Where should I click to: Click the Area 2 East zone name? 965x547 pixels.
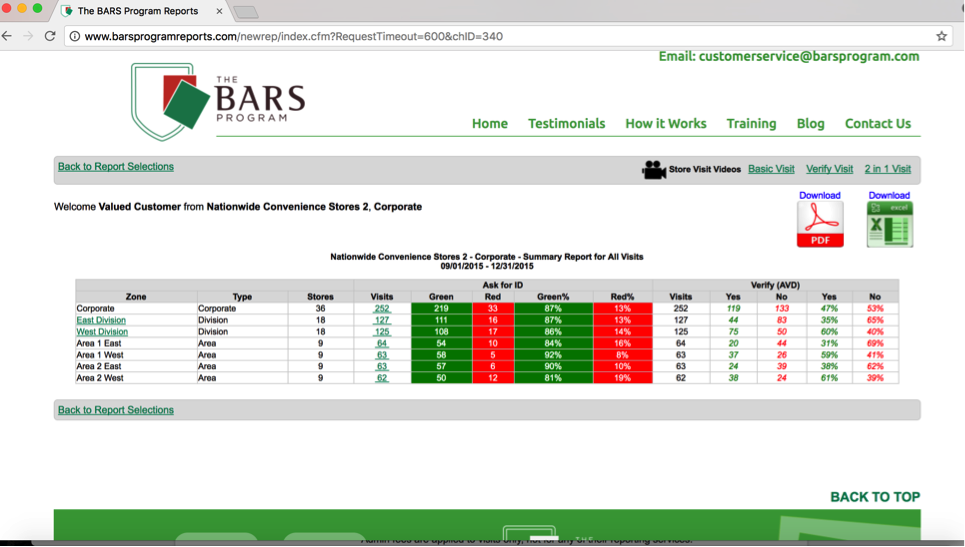(98, 366)
